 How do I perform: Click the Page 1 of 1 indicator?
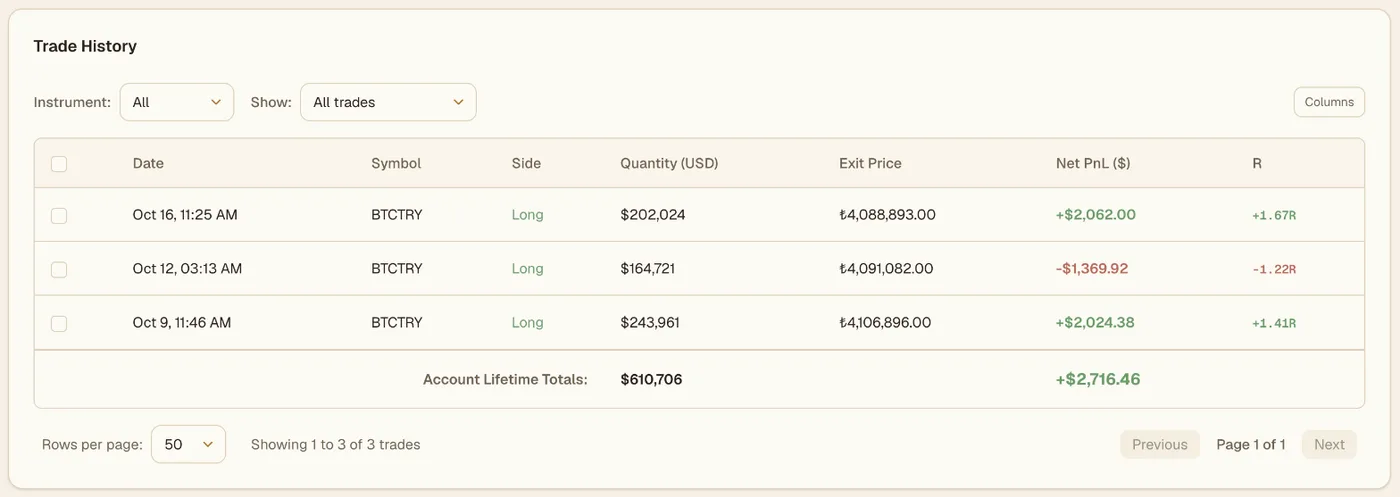pos(1251,445)
